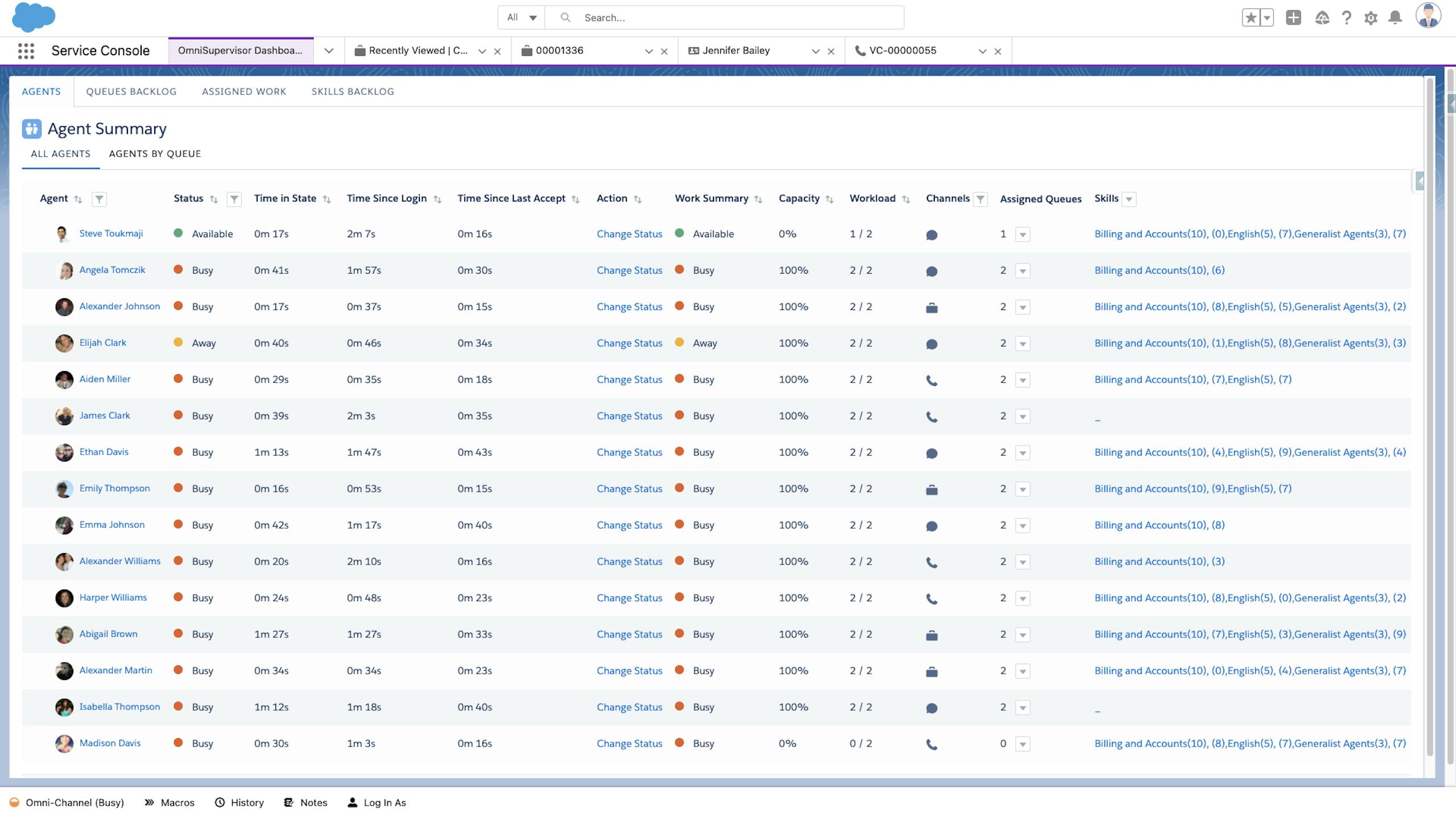Sort by the Time in State column
The height and width of the screenshot is (816, 1456).
coord(327,199)
